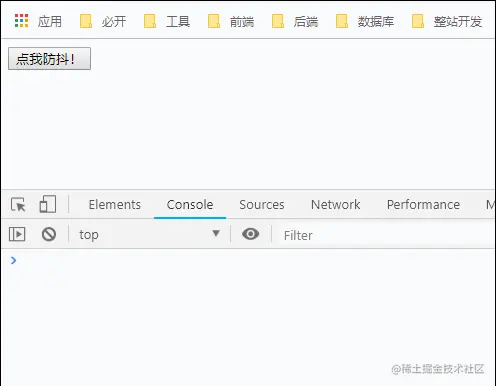This screenshot has height=386, width=496.
Task: Open the 应用 apps grid icon
Action: pos(21,21)
